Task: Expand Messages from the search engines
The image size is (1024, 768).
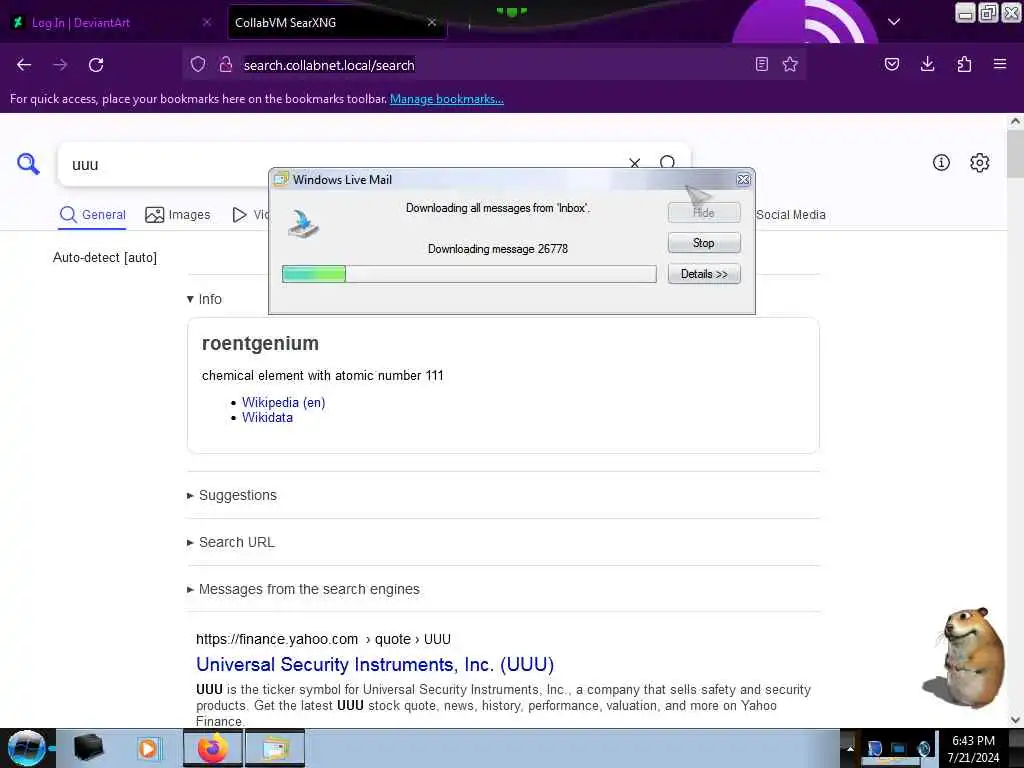Action: click(304, 589)
